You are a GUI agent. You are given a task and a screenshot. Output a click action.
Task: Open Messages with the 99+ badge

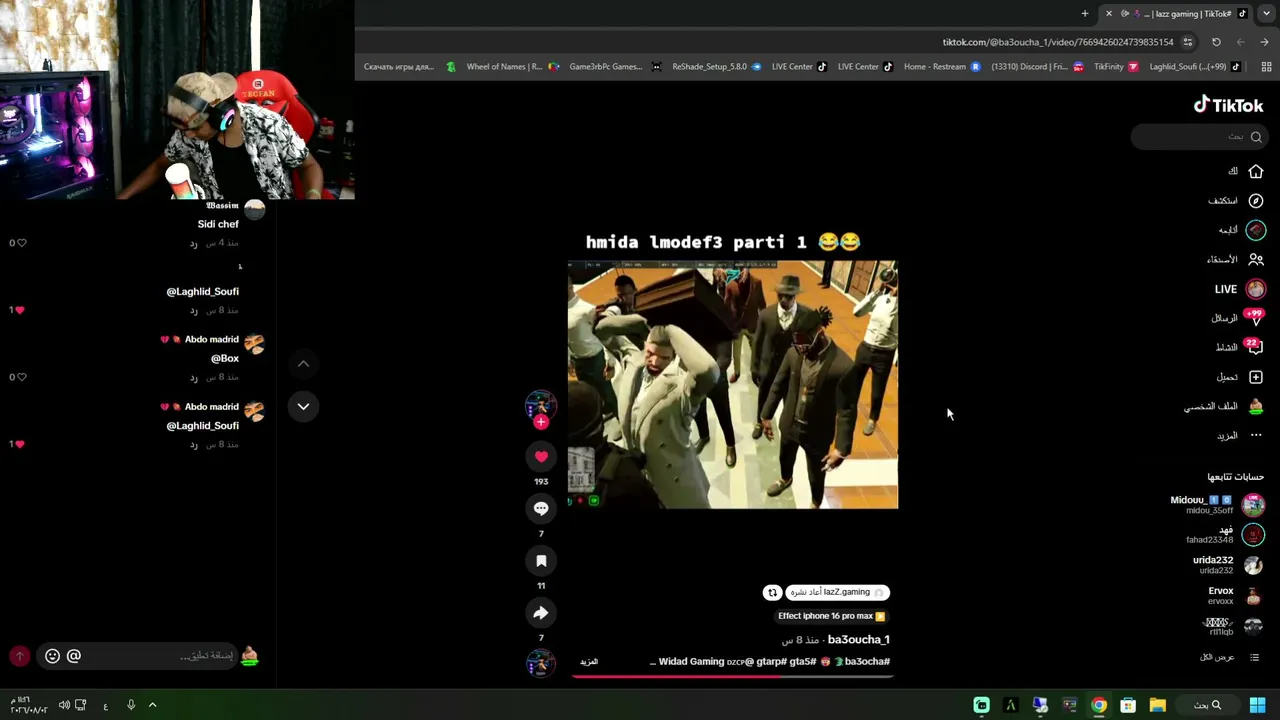tap(1255, 318)
